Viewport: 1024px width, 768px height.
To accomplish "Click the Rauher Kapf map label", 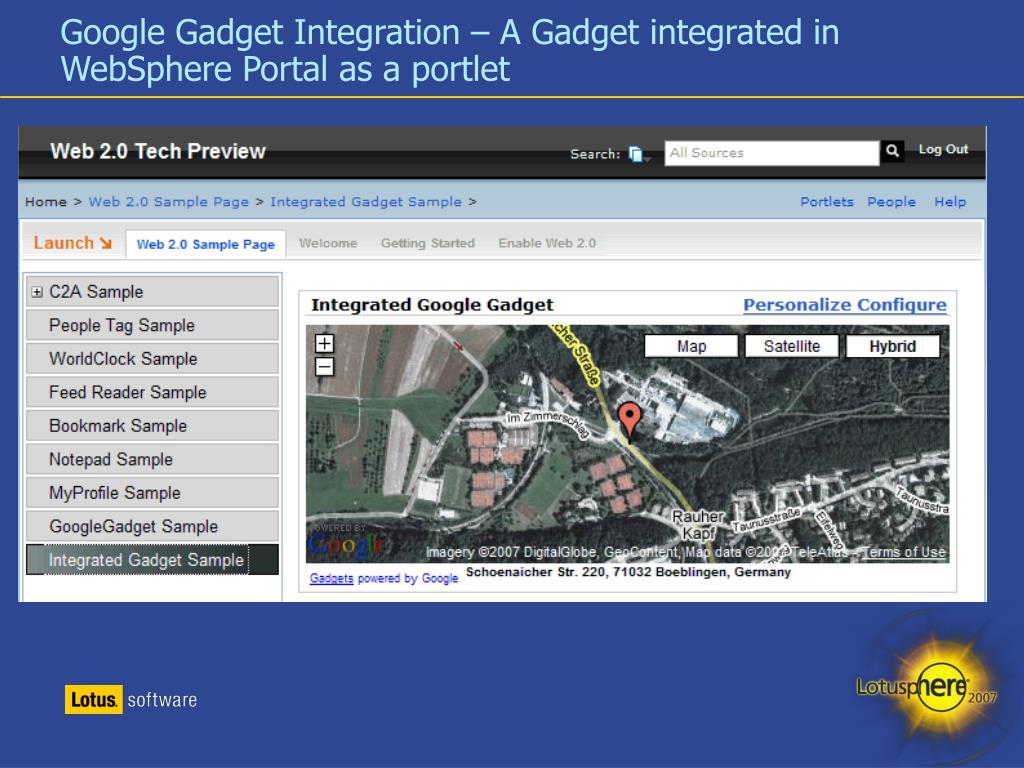I will click(x=698, y=524).
